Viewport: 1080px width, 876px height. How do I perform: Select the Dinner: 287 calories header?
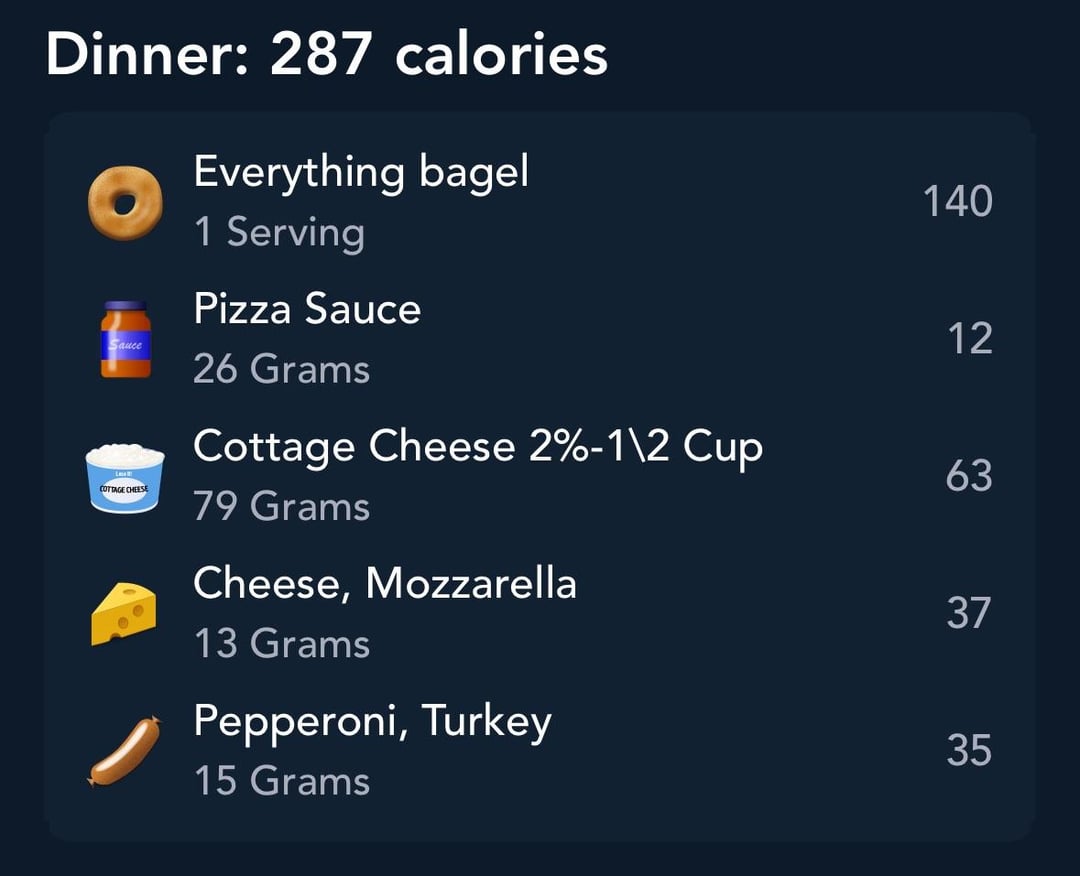(x=327, y=54)
